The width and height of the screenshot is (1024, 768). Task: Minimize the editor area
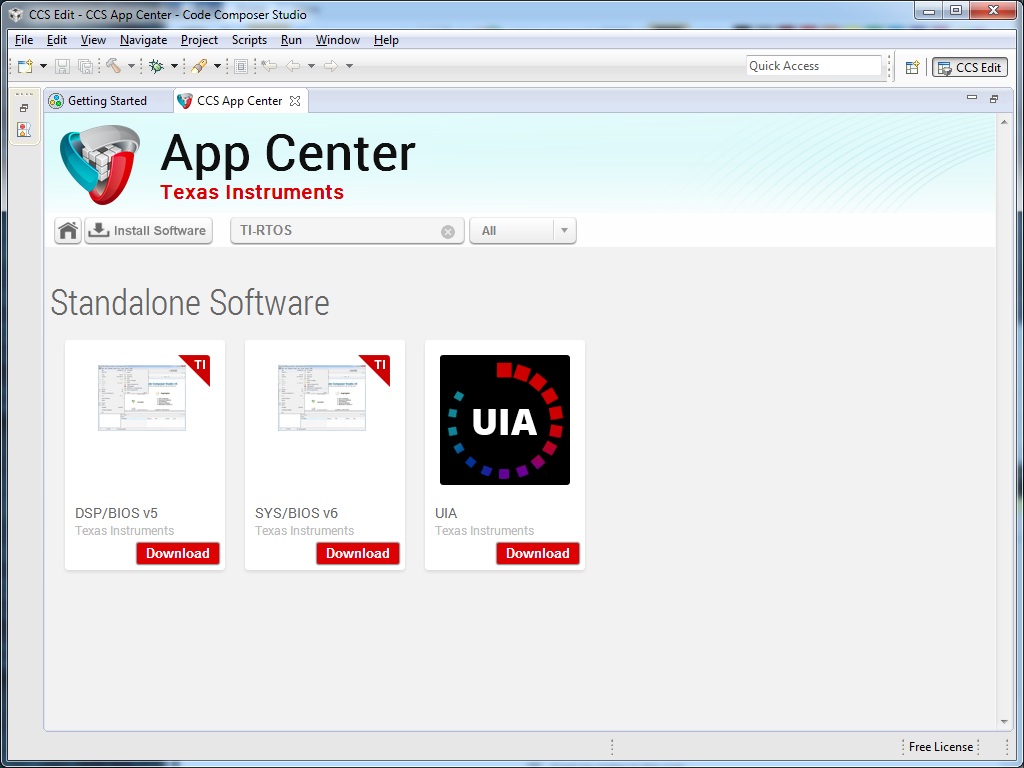coord(972,98)
